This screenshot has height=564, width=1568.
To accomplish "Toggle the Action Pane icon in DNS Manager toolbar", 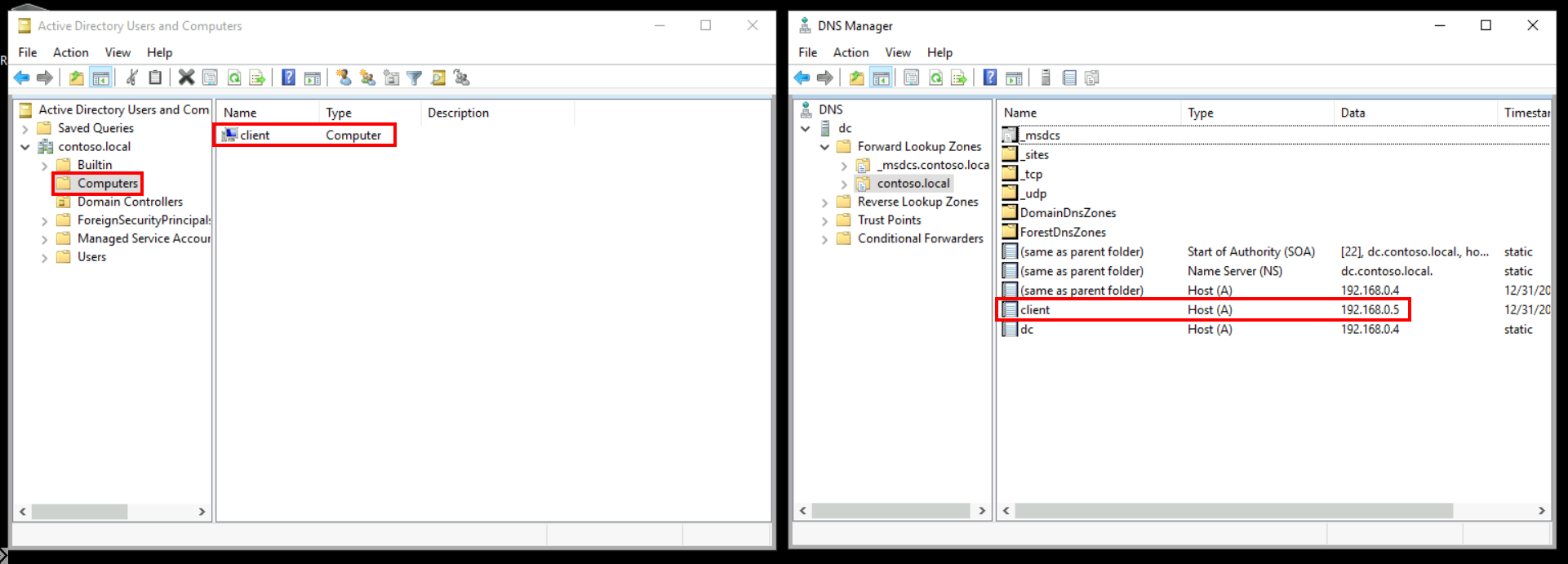I will coord(1014,78).
